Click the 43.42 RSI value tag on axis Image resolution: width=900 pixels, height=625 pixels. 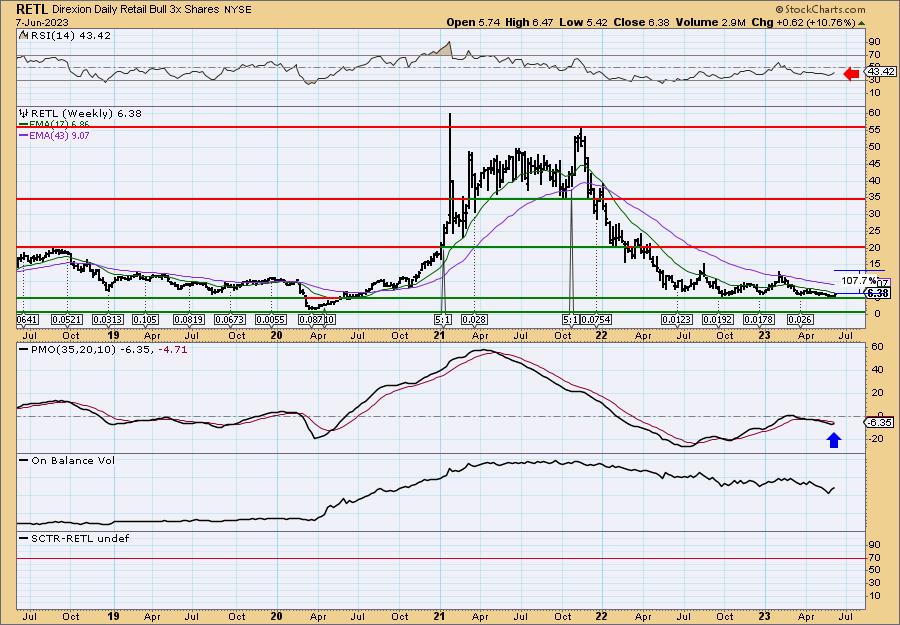click(879, 72)
